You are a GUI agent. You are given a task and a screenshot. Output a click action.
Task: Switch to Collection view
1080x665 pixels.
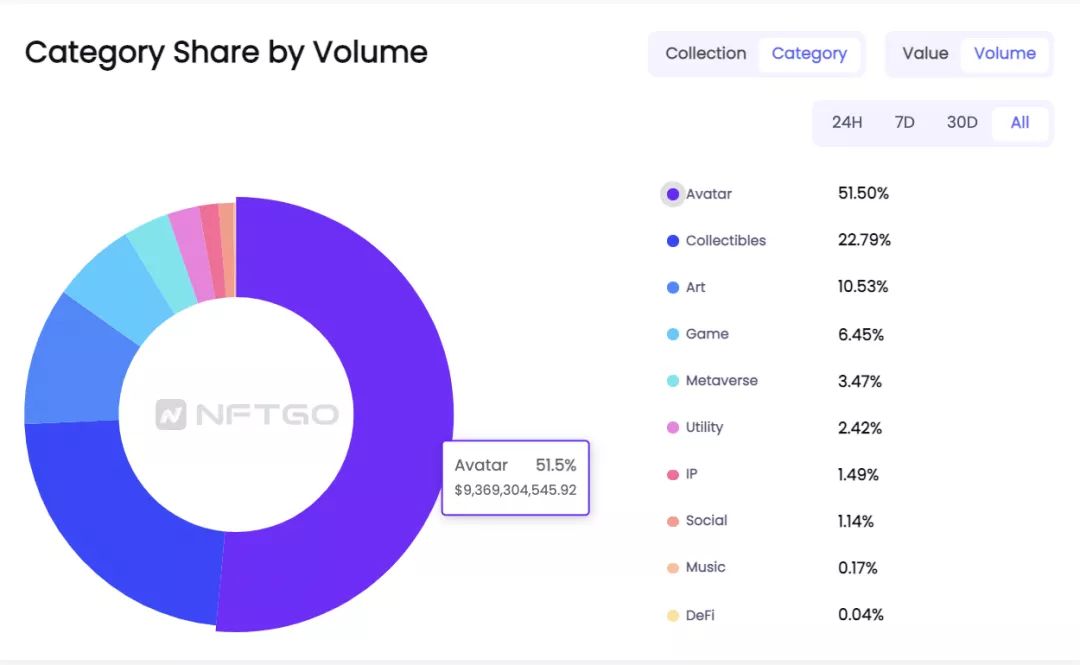tap(705, 54)
